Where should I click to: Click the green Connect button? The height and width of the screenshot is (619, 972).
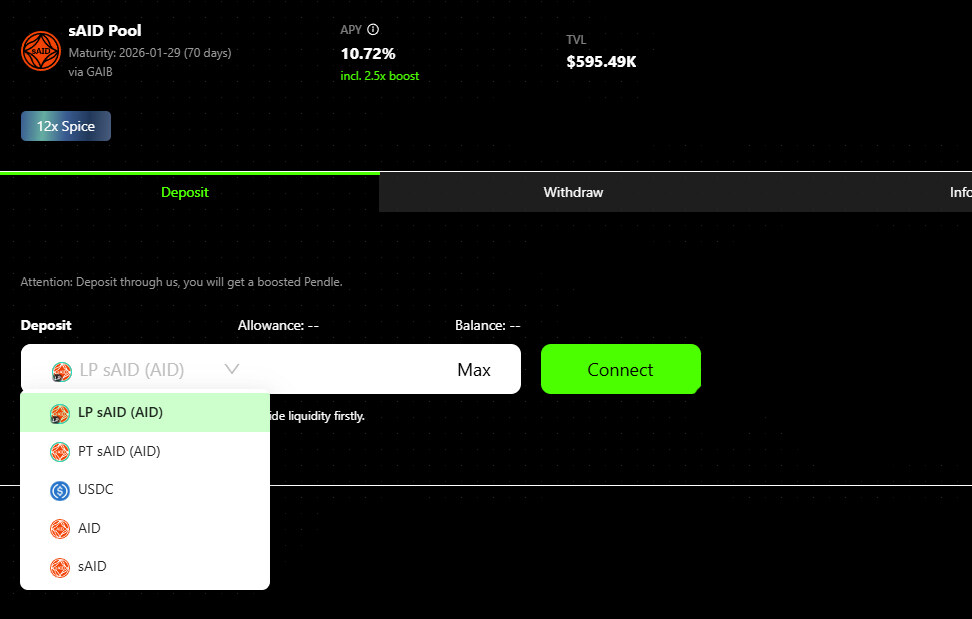620,369
